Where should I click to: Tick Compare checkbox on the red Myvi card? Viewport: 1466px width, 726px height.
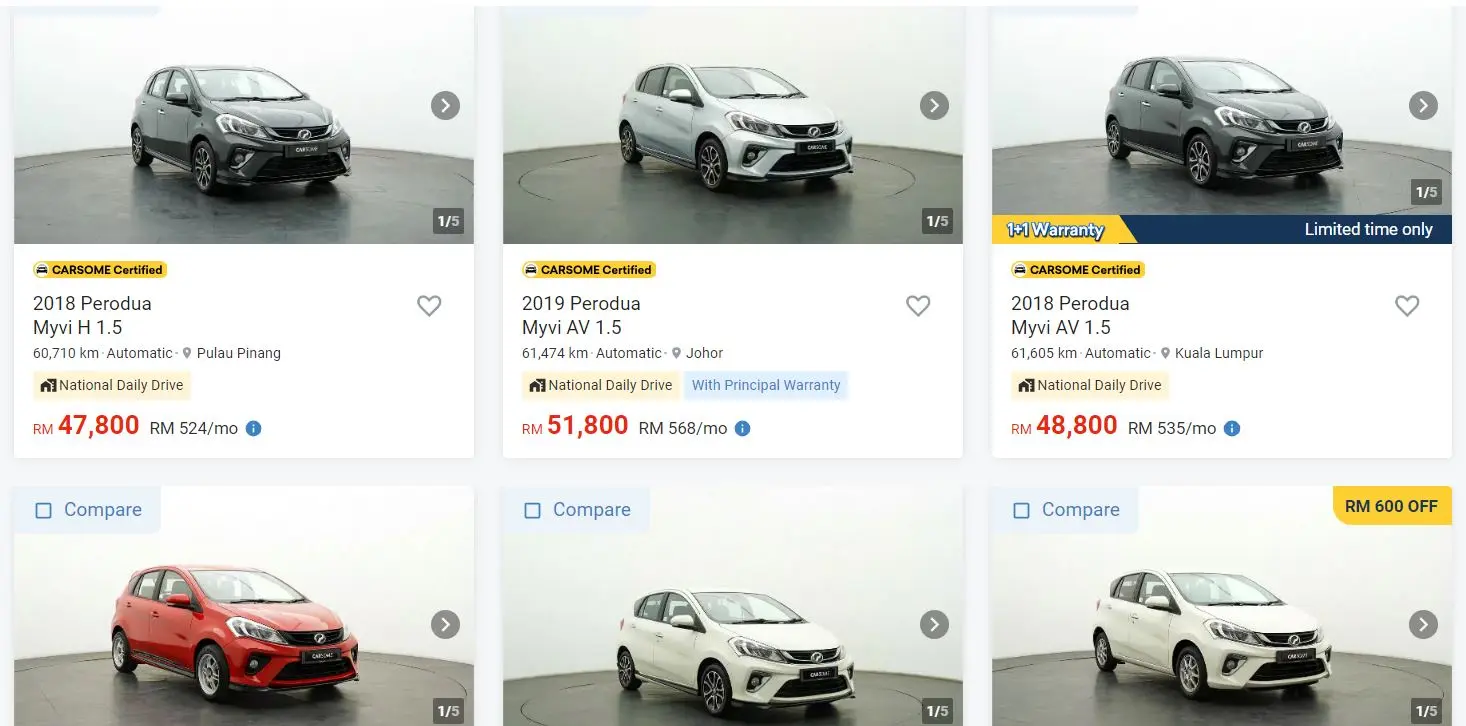pyautogui.click(x=44, y=510)
